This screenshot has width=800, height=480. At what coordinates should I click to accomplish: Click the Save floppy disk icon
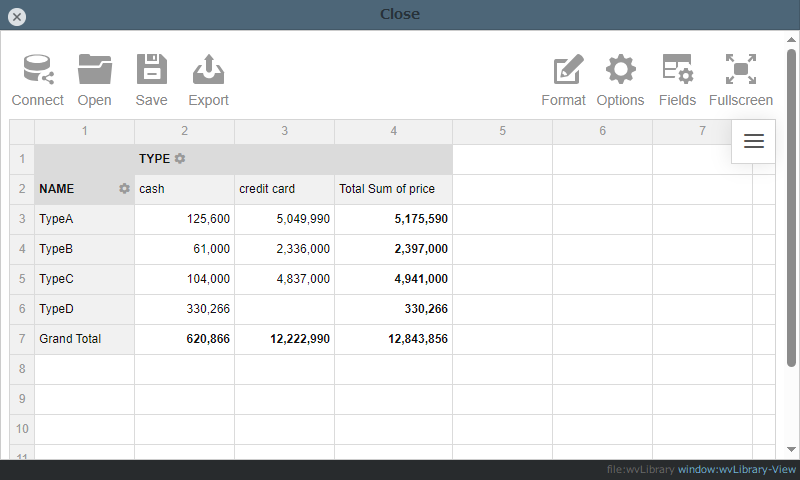[x=152, y=70]
